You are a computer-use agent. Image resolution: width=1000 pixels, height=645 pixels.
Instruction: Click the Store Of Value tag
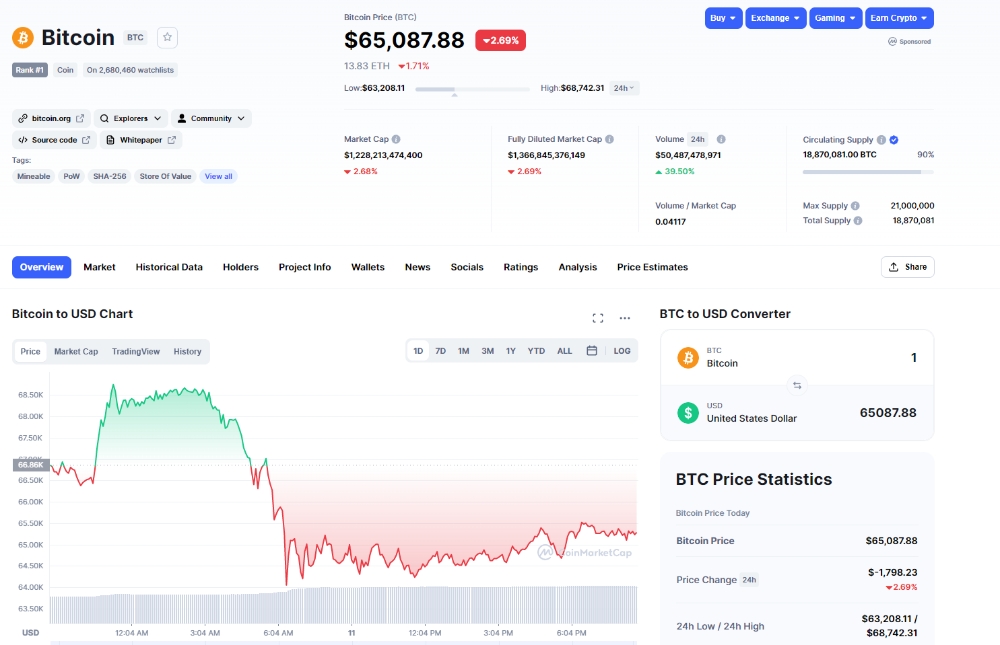pos(166,177)
